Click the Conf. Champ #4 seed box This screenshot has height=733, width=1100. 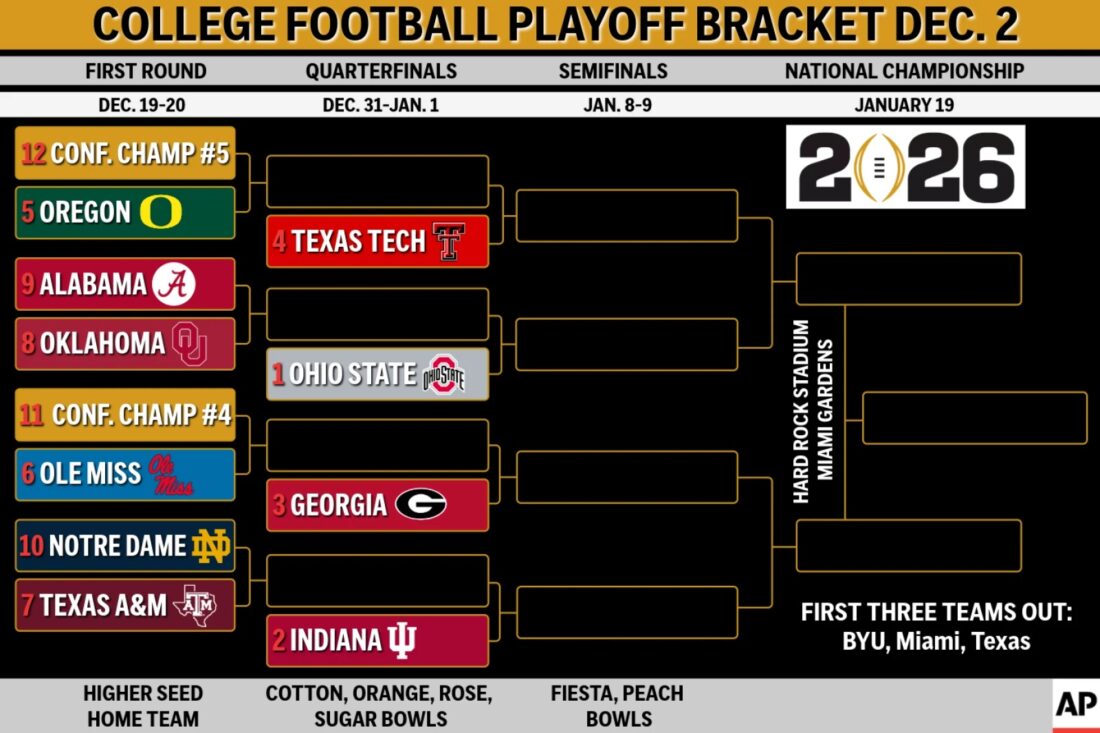pyautogui.click(x=126, y=415)
